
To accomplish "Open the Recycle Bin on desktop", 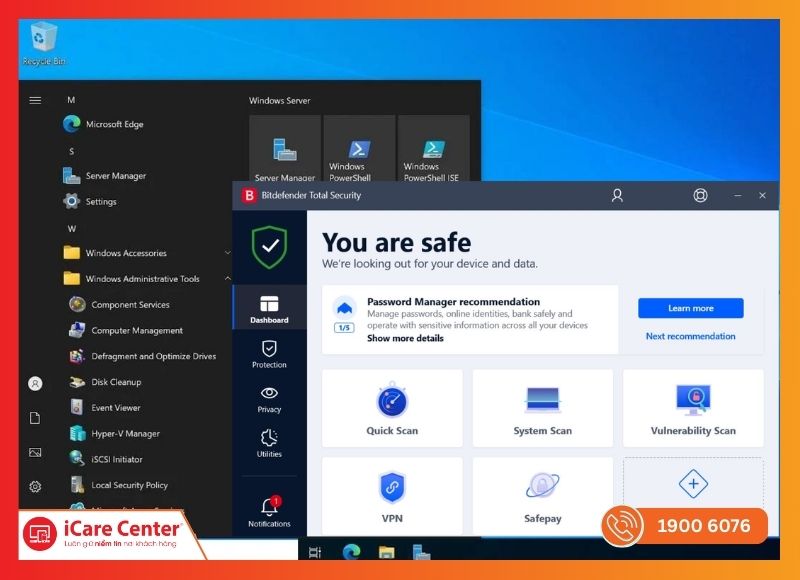I will click(x=44, y=44).
